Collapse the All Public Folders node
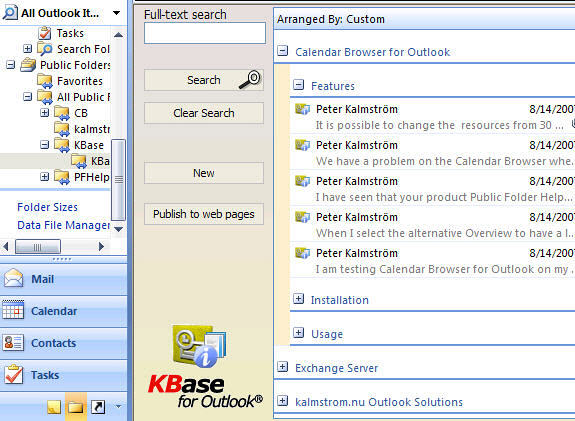 pos(27,97)
